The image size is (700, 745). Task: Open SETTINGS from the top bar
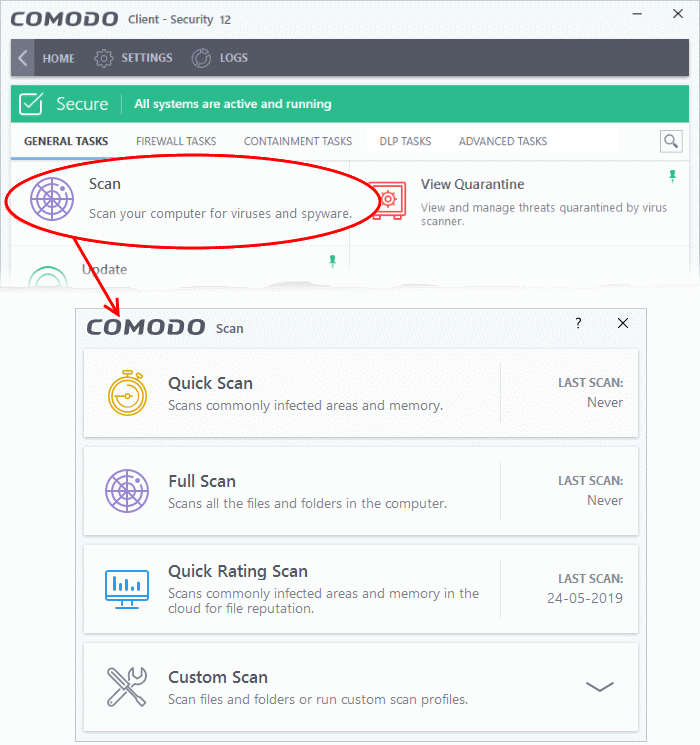(x=146, y=58)
